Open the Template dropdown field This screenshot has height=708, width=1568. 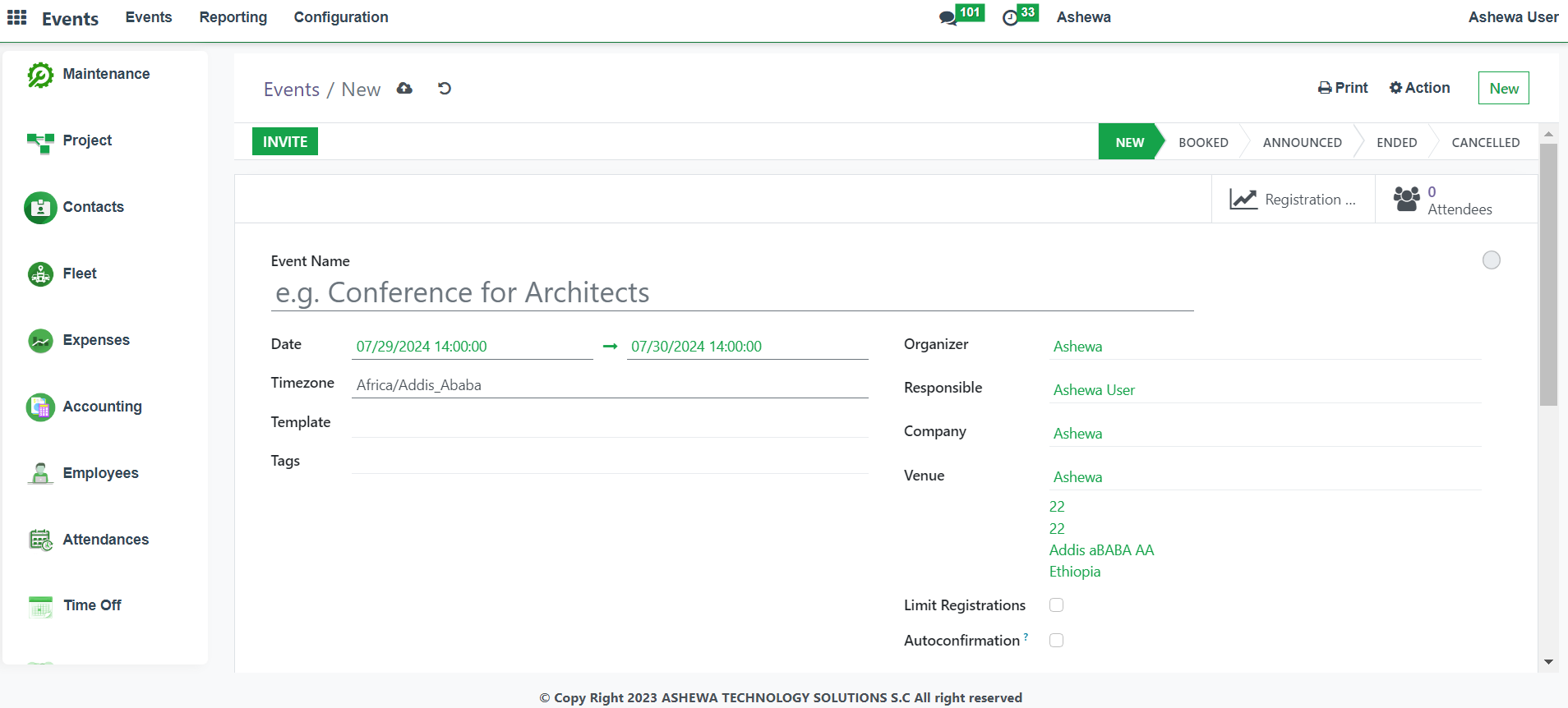[x=610, y=423]
